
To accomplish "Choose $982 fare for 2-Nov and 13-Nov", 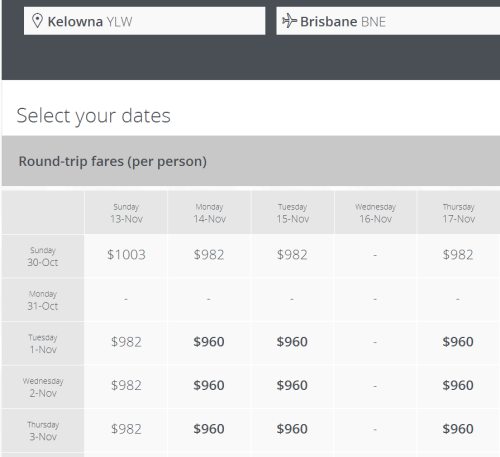I will 126,386.
